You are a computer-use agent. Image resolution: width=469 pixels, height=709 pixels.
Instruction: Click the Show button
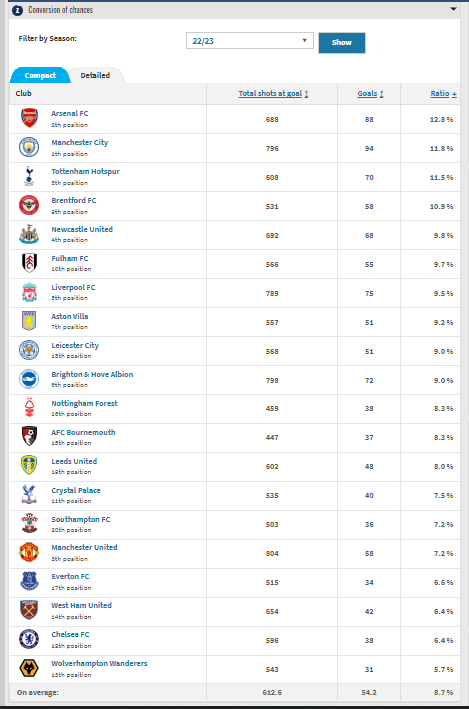pos(342,43)
